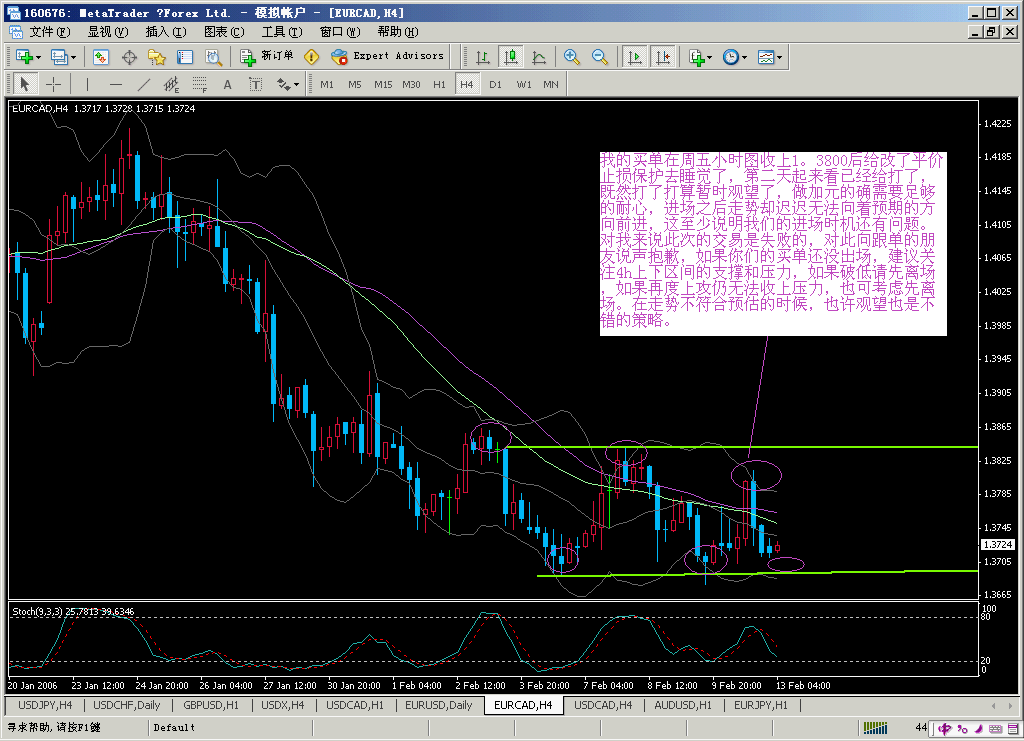Viewport: 1024px width, 741px height.
Task: Zoom in on the chart
Action: pyautogui.click(x=571, y=57)
